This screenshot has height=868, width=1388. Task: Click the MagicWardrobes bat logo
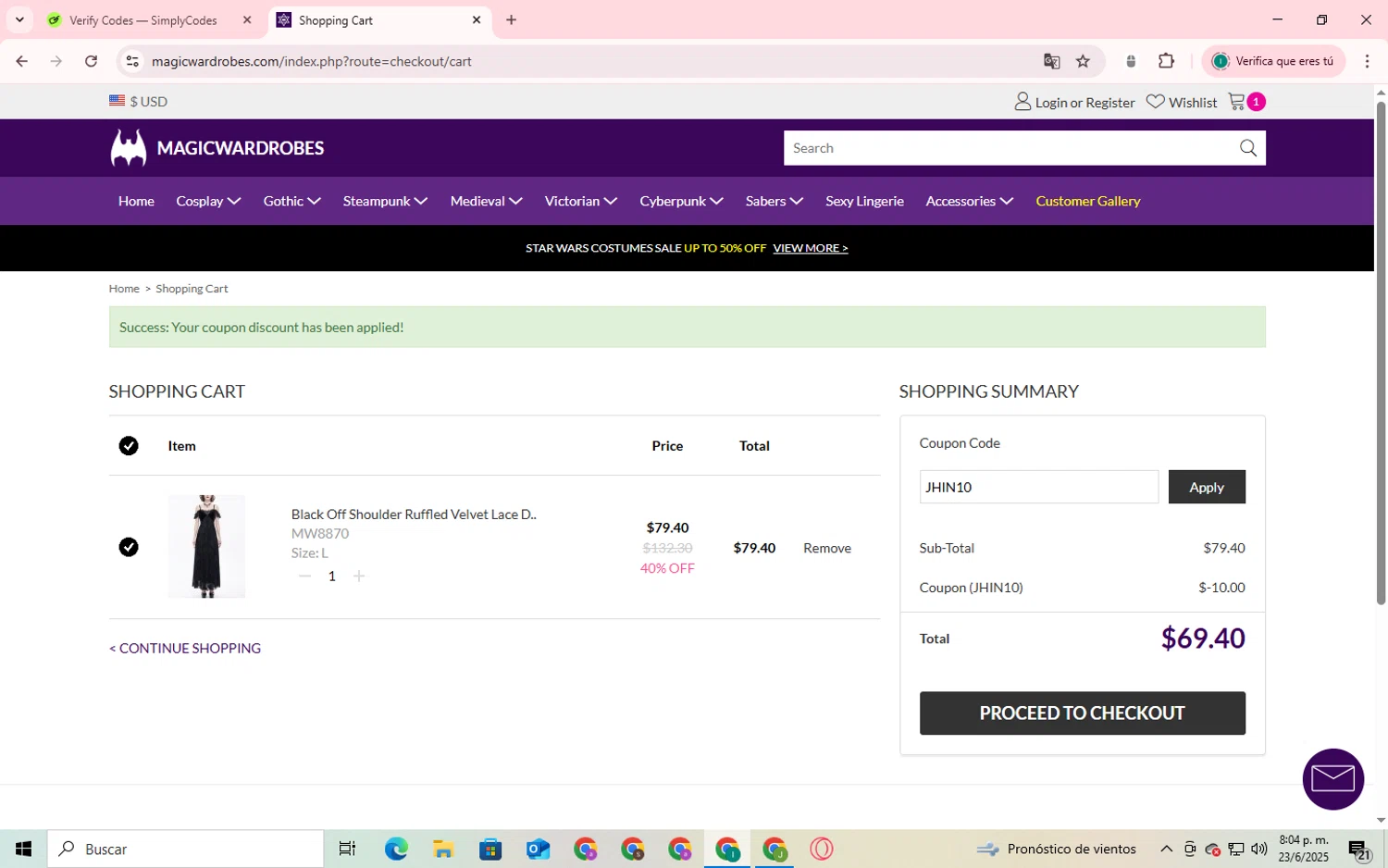point(129,148)
